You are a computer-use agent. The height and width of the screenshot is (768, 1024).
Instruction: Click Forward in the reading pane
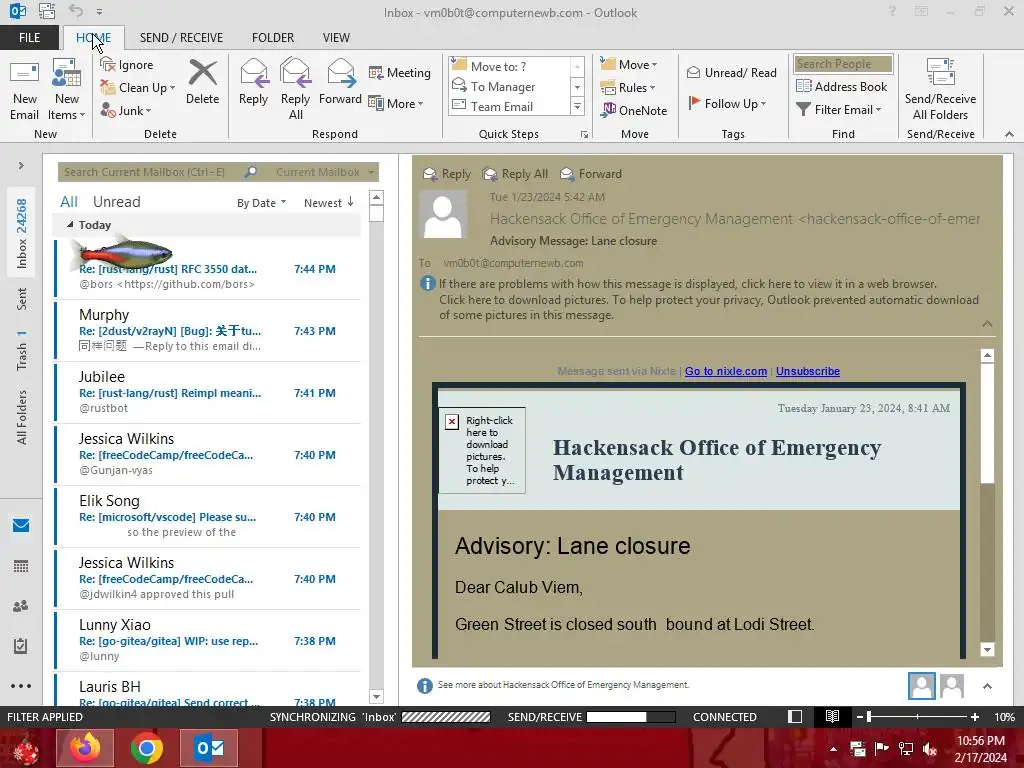click(591, 174)
